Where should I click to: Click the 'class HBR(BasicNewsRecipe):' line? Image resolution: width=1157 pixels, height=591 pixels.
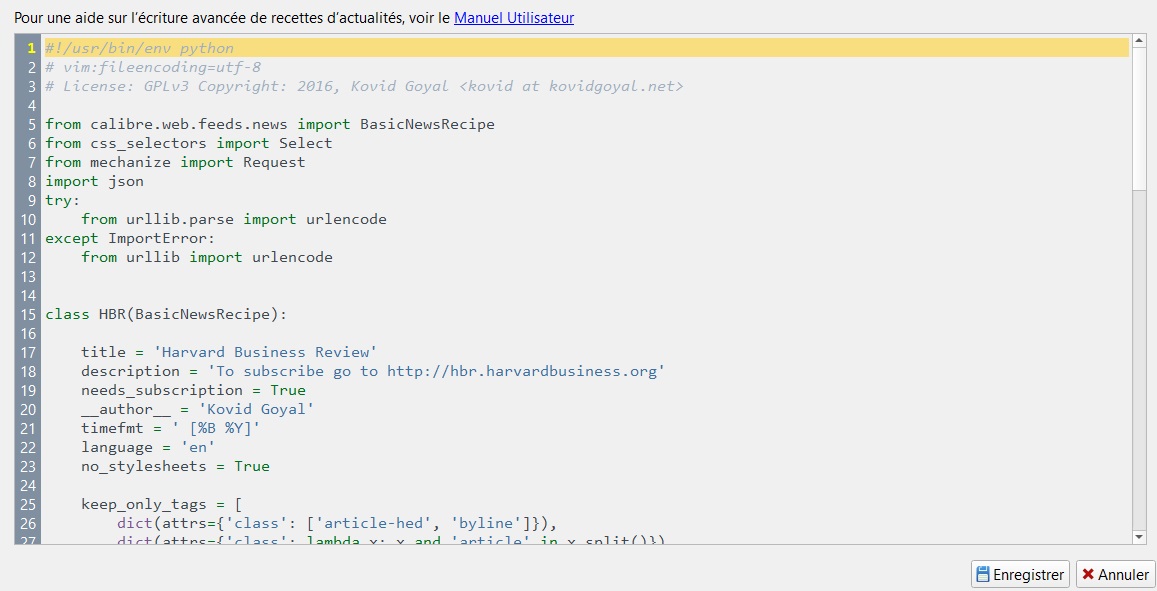click(x=166, y=314)
